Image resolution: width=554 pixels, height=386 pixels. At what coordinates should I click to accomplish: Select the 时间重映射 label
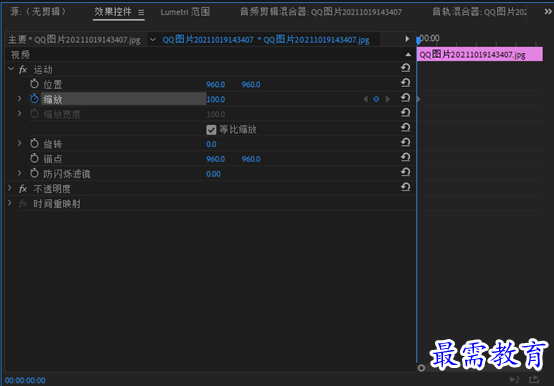(57, 204)
